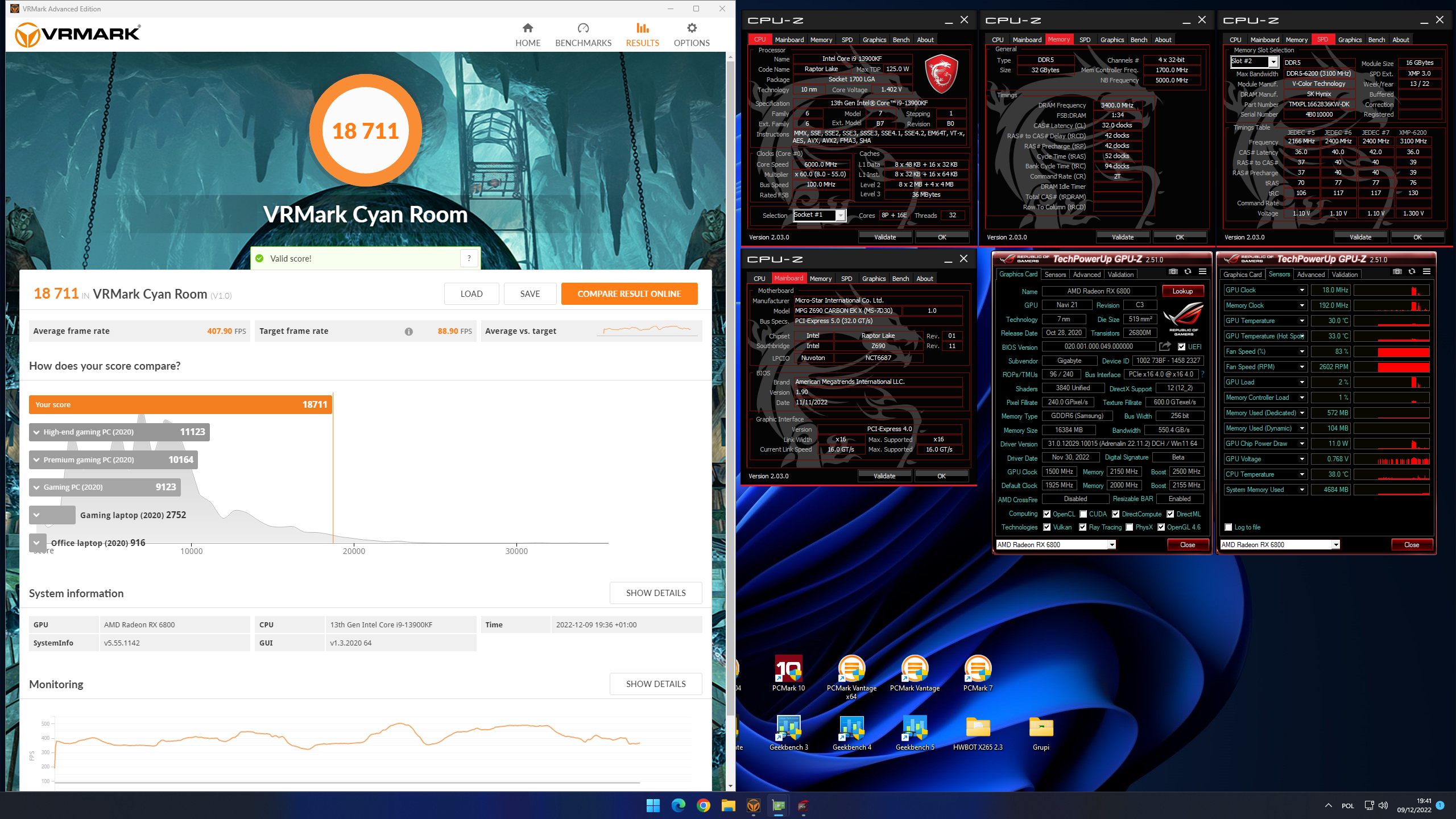
Task: Open PCMark 7 desktop shortcut
Action: [x=978, y=675]
